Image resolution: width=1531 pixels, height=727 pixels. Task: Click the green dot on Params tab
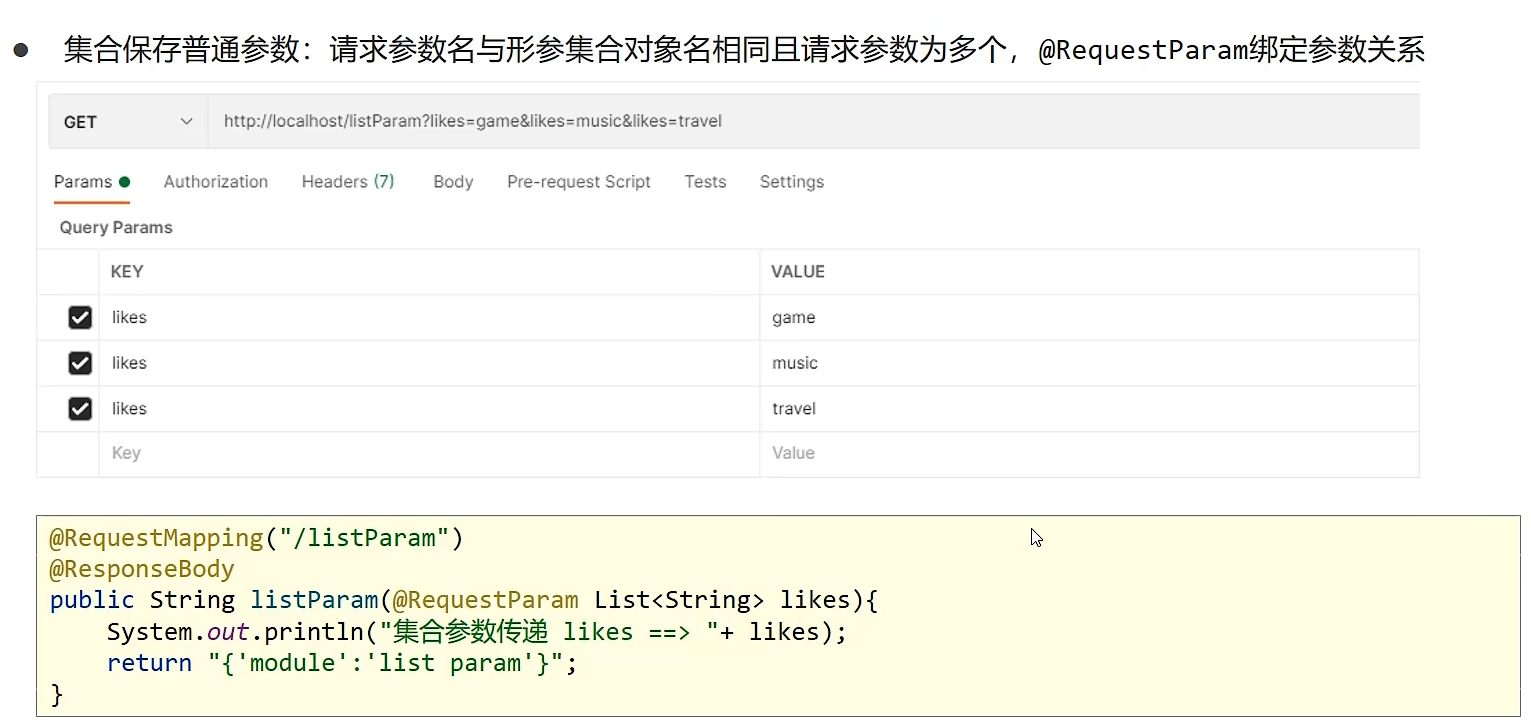click(x=125, y=182)
